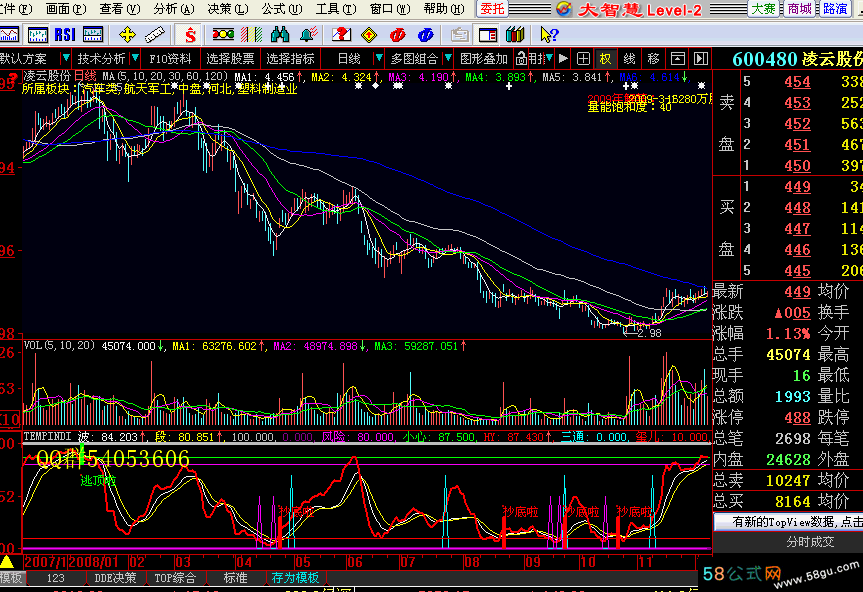Click the 大智慧 logo globe icon
This screenshot has width=863, height=592.
coord(564,9)
